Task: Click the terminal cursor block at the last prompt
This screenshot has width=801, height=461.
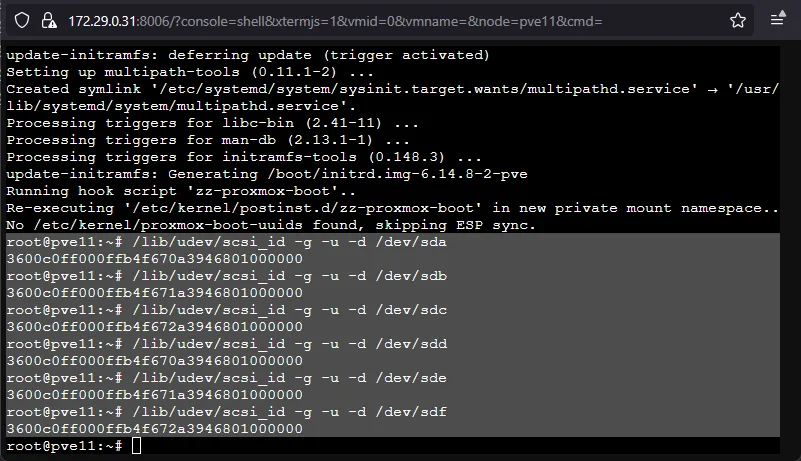Action: (x=137, y=446)
